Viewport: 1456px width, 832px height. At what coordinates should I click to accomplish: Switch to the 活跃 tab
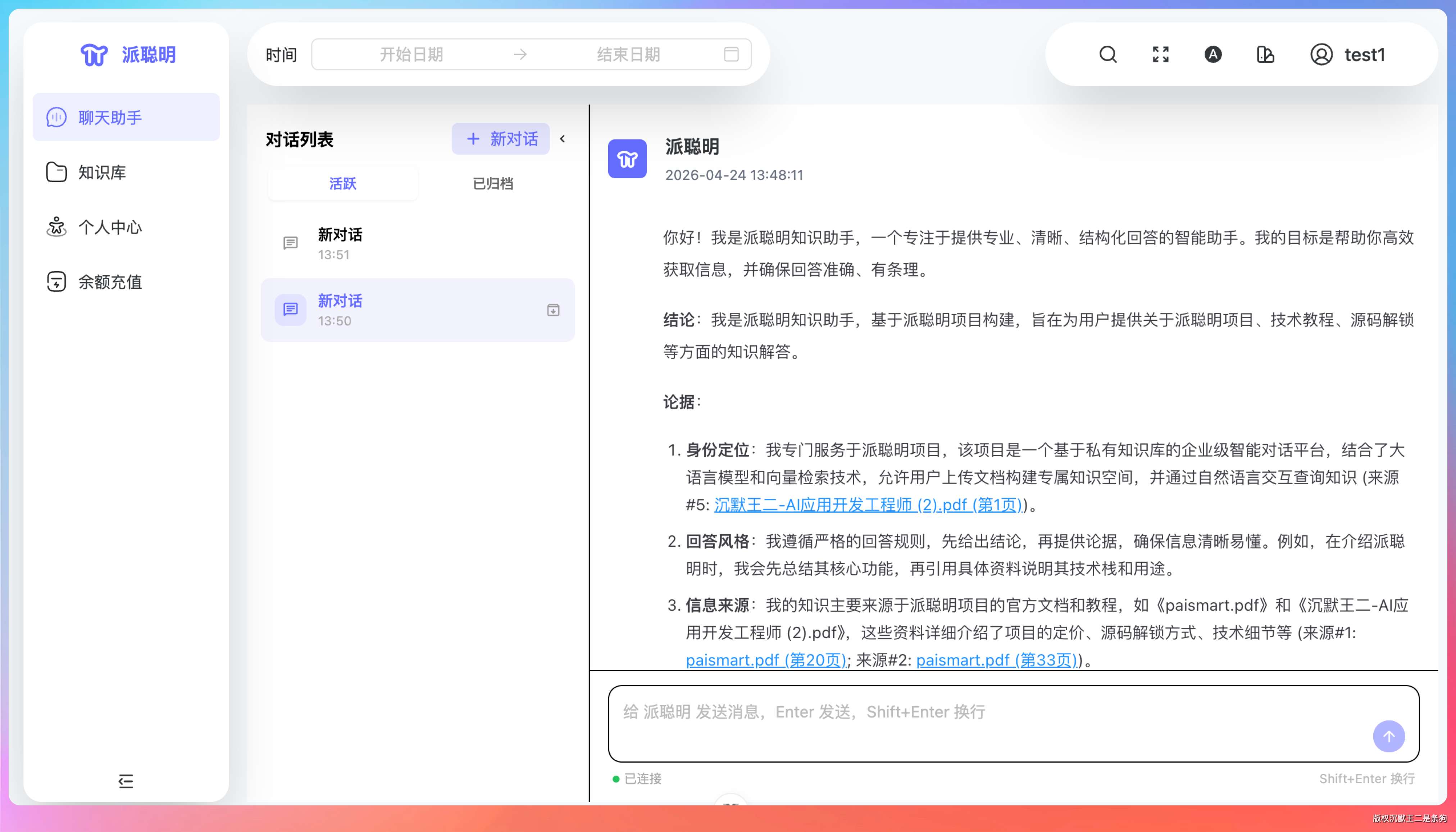tap(342, 183)
